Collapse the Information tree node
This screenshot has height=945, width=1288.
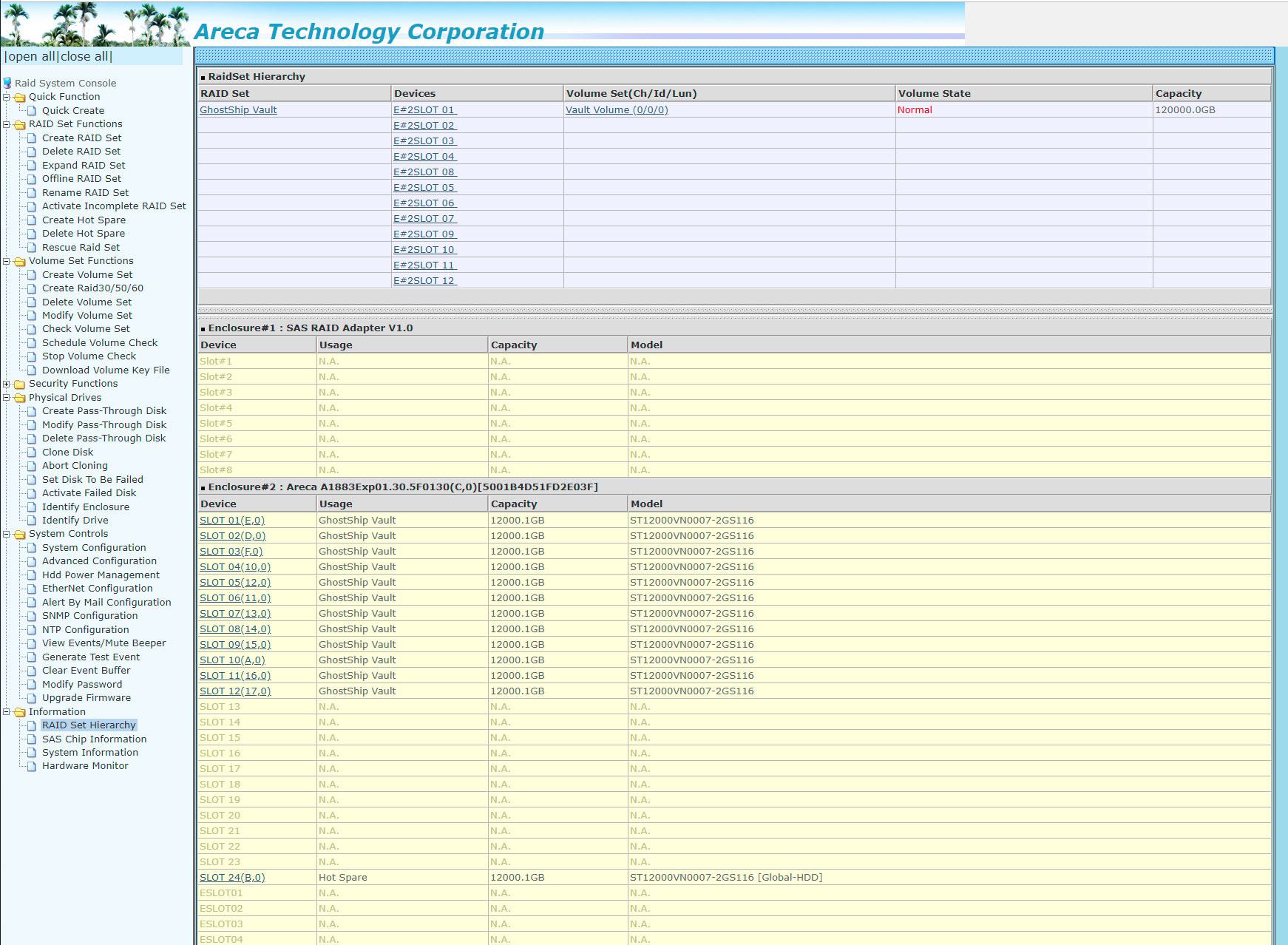(7, 712)
